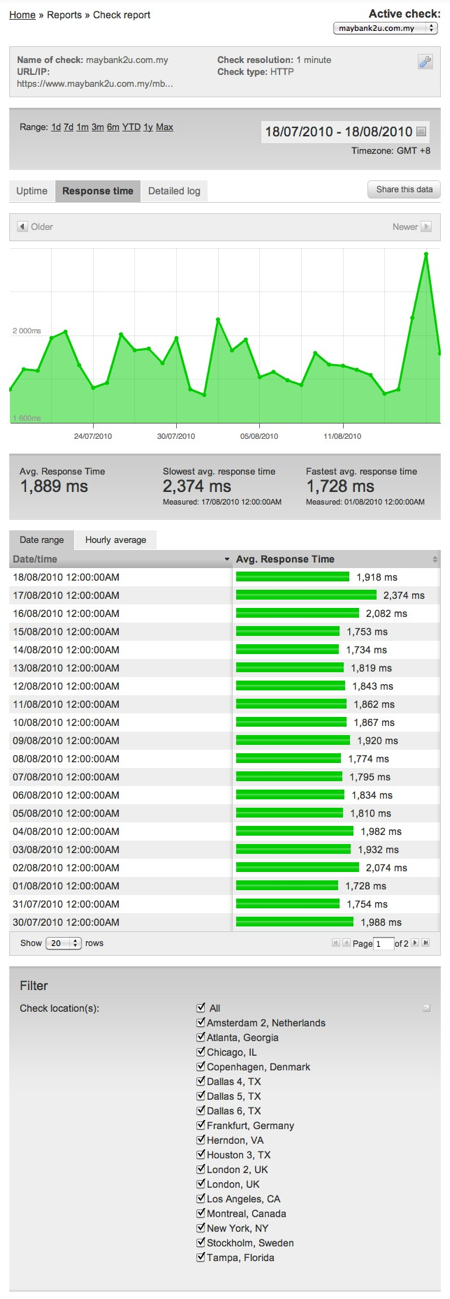
Task: Select the Date range tab
Action: pyautogui.click(x=42, y=540)
